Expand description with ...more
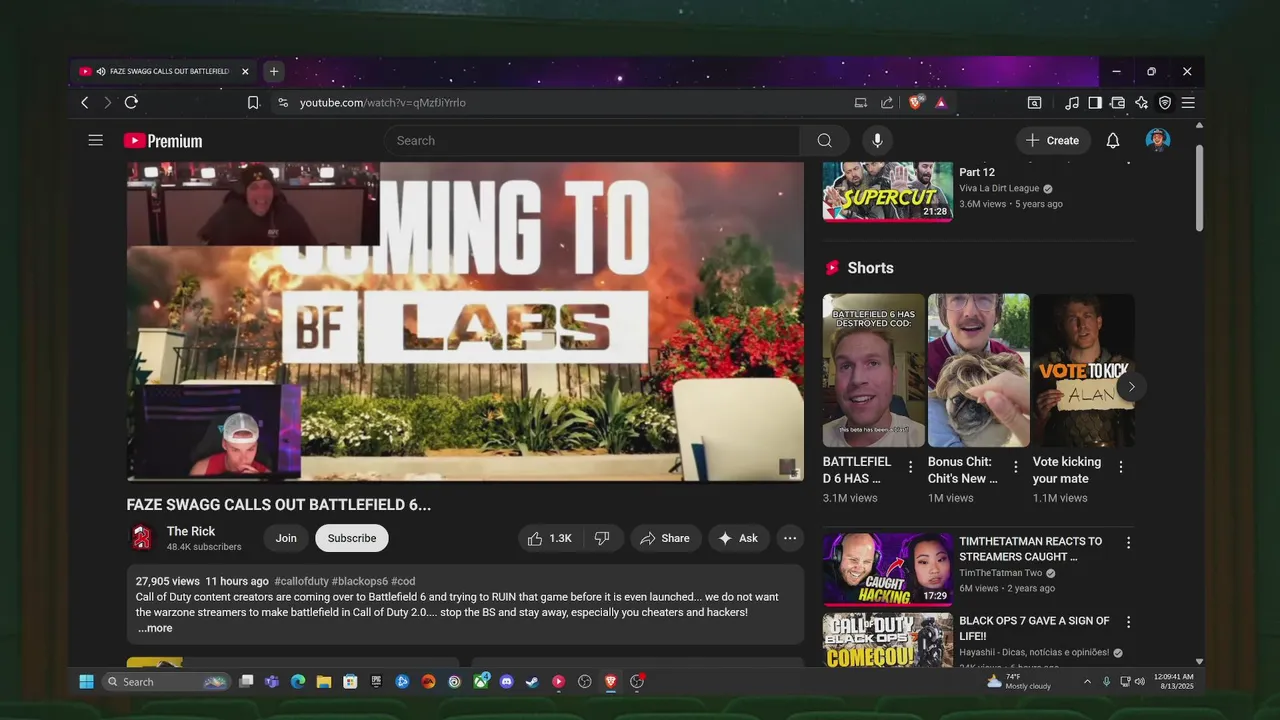Viewport: 1280px width, 720px height. [x=155, y=628]
